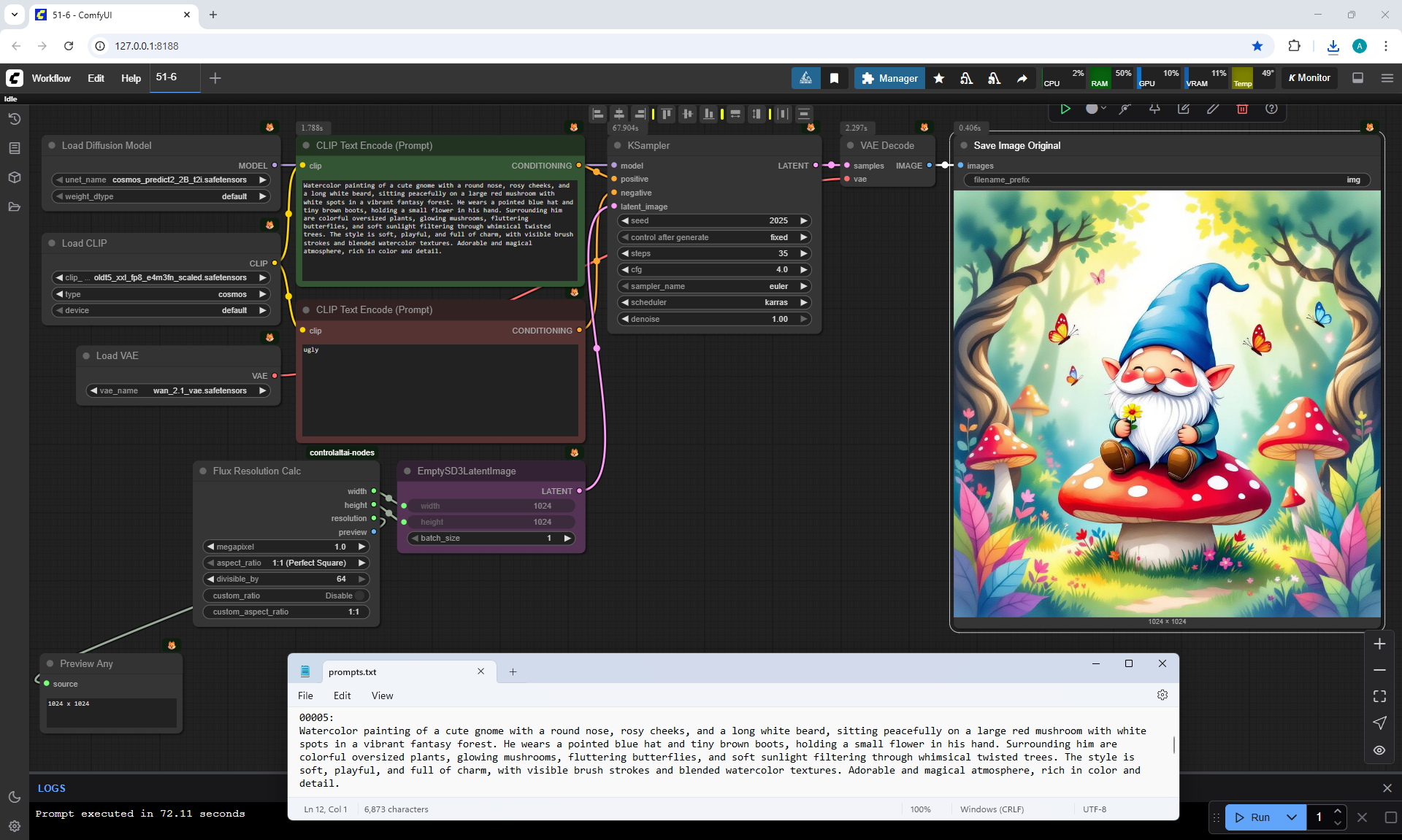Click the red trash delete icon

pos(1242,109)
